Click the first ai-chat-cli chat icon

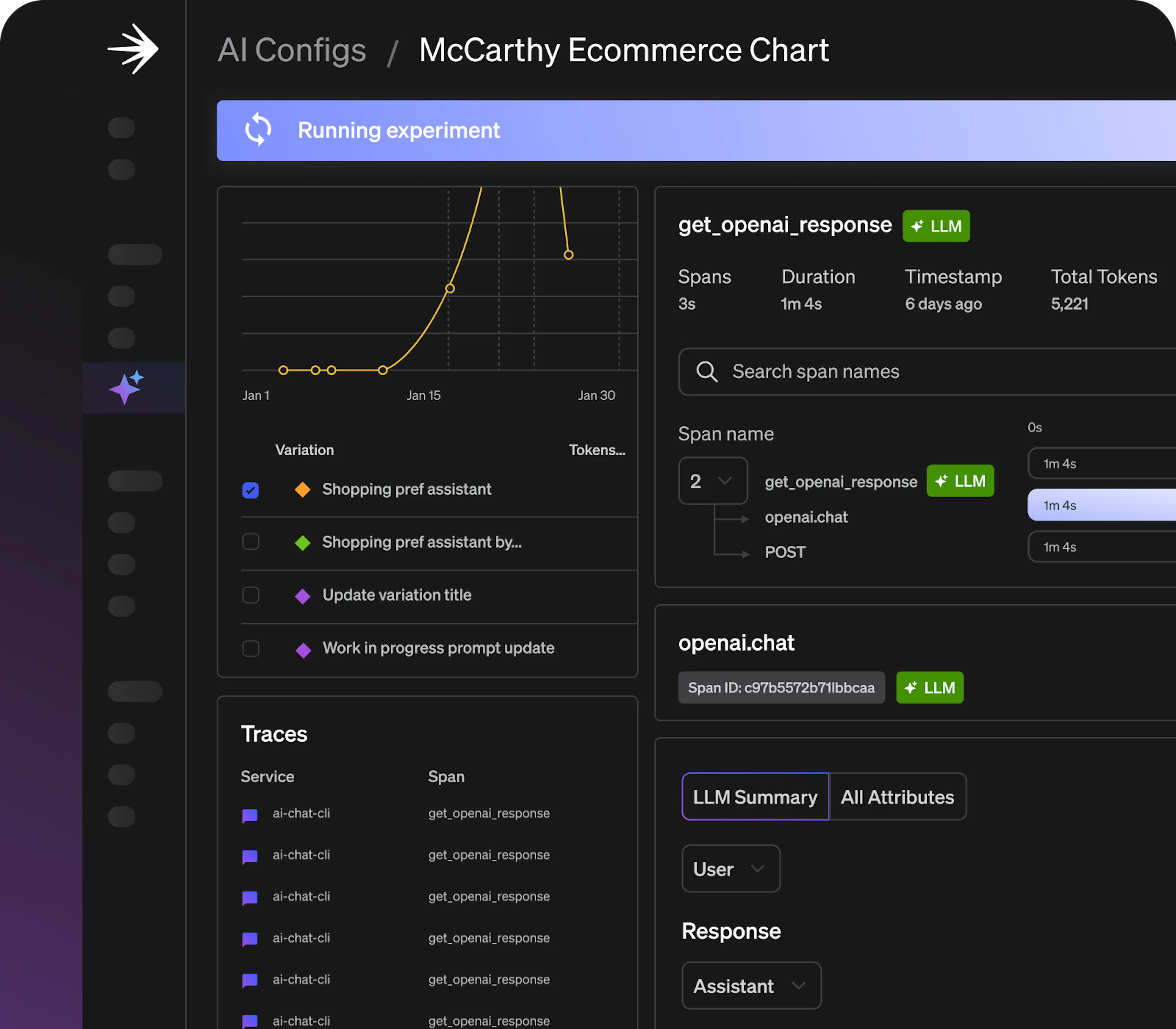tap(250, 815)
